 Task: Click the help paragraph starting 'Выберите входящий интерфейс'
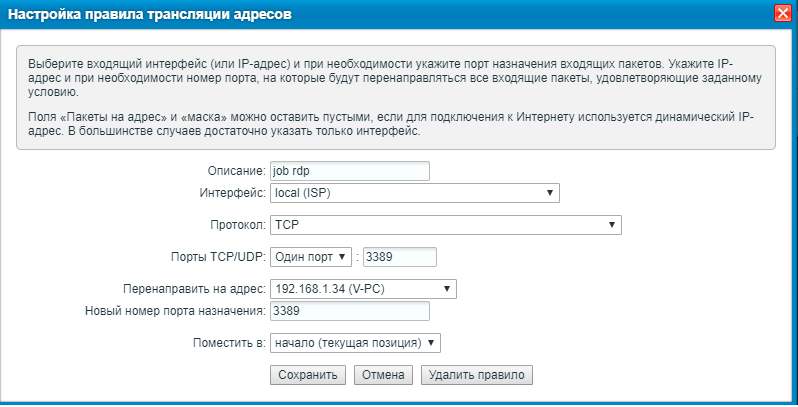[395, 79]
